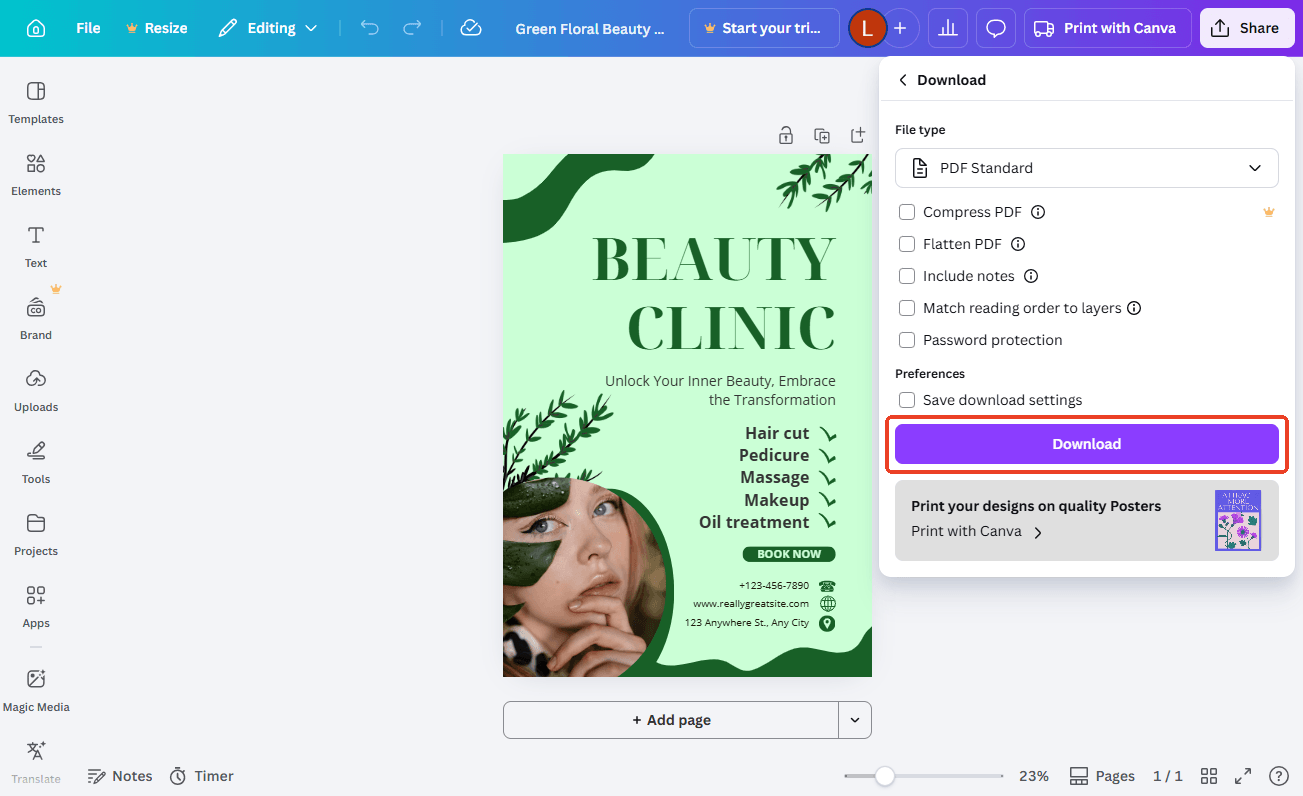Select the Text tool in sidebar
Image resolution: width=1303 pixels, height=796 pixels.
coord(35,247)
